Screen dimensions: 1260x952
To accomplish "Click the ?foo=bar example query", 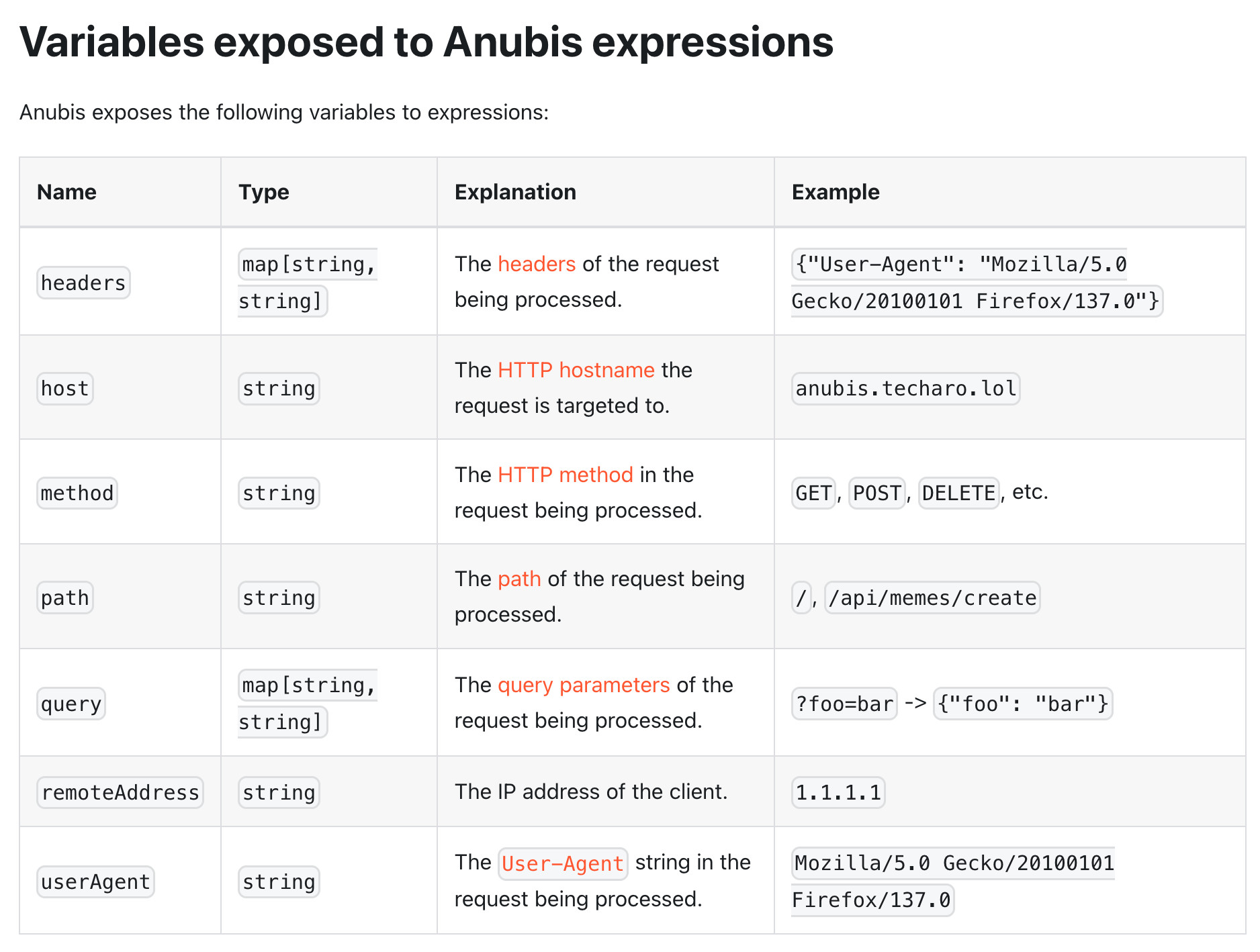I will click(844, 704).
